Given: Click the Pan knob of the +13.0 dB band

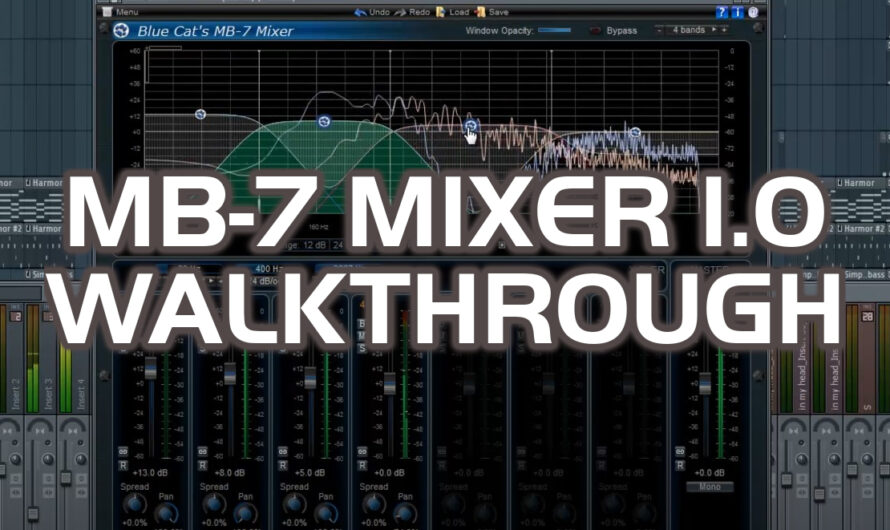Looking at the screenshot, I should [166, 514].
